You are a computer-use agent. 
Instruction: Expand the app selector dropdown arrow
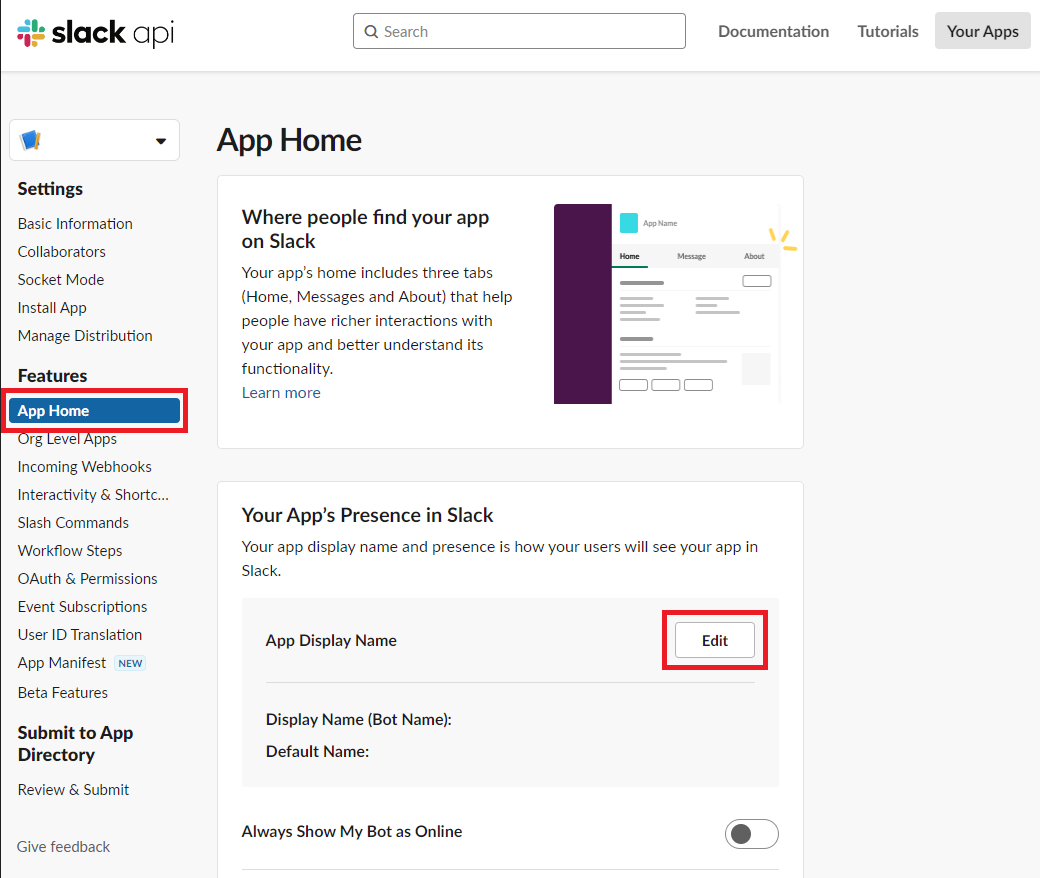(161, 141)
